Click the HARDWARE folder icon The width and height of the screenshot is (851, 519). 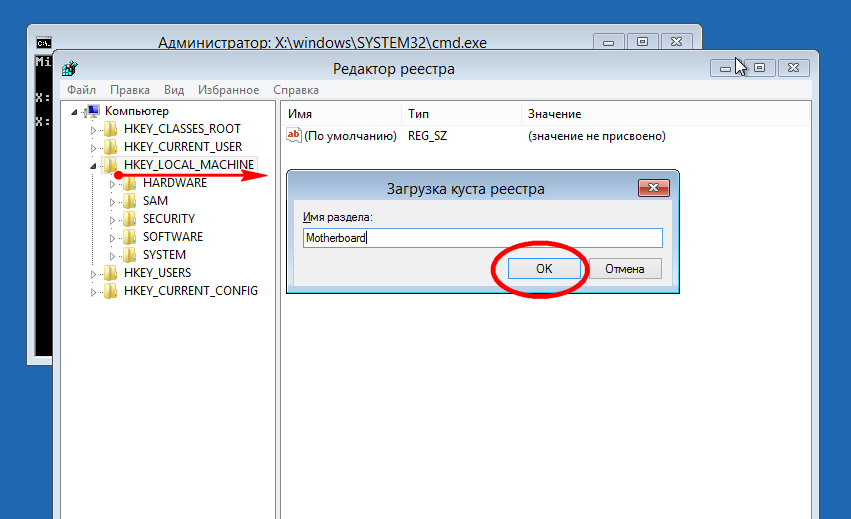[x=129, y=183]
